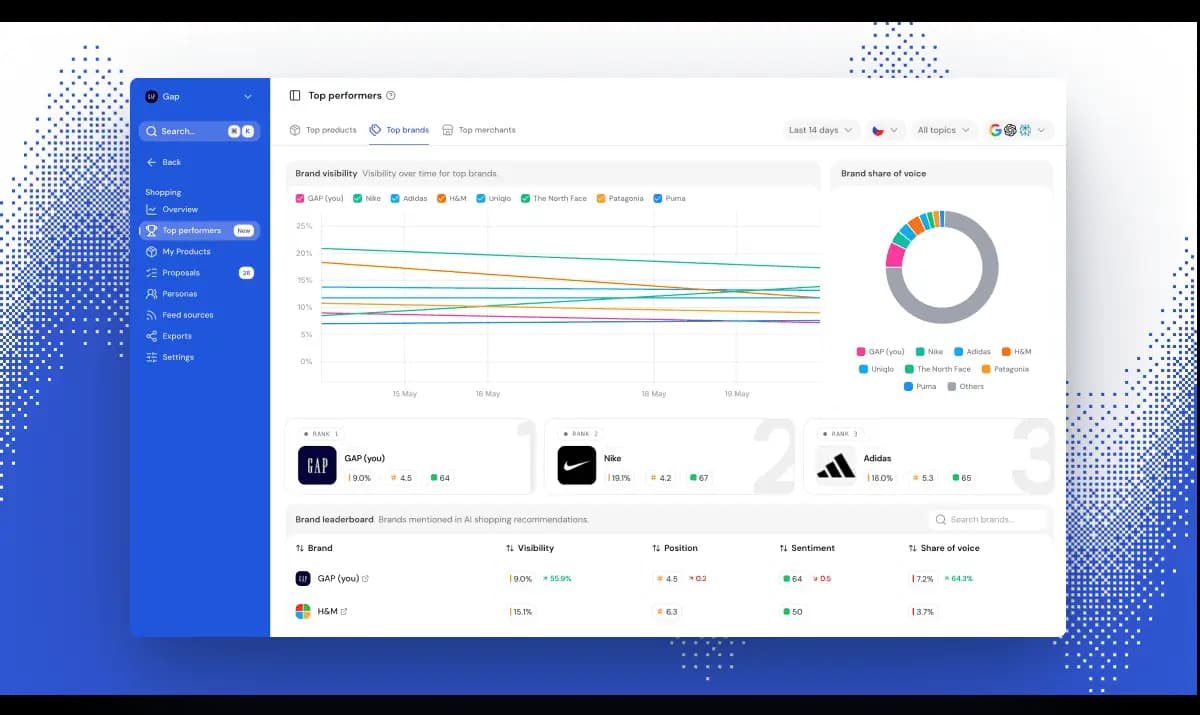Click the Proposals checklist icon
1200x715 pixels.
click(x=151, y=273)
